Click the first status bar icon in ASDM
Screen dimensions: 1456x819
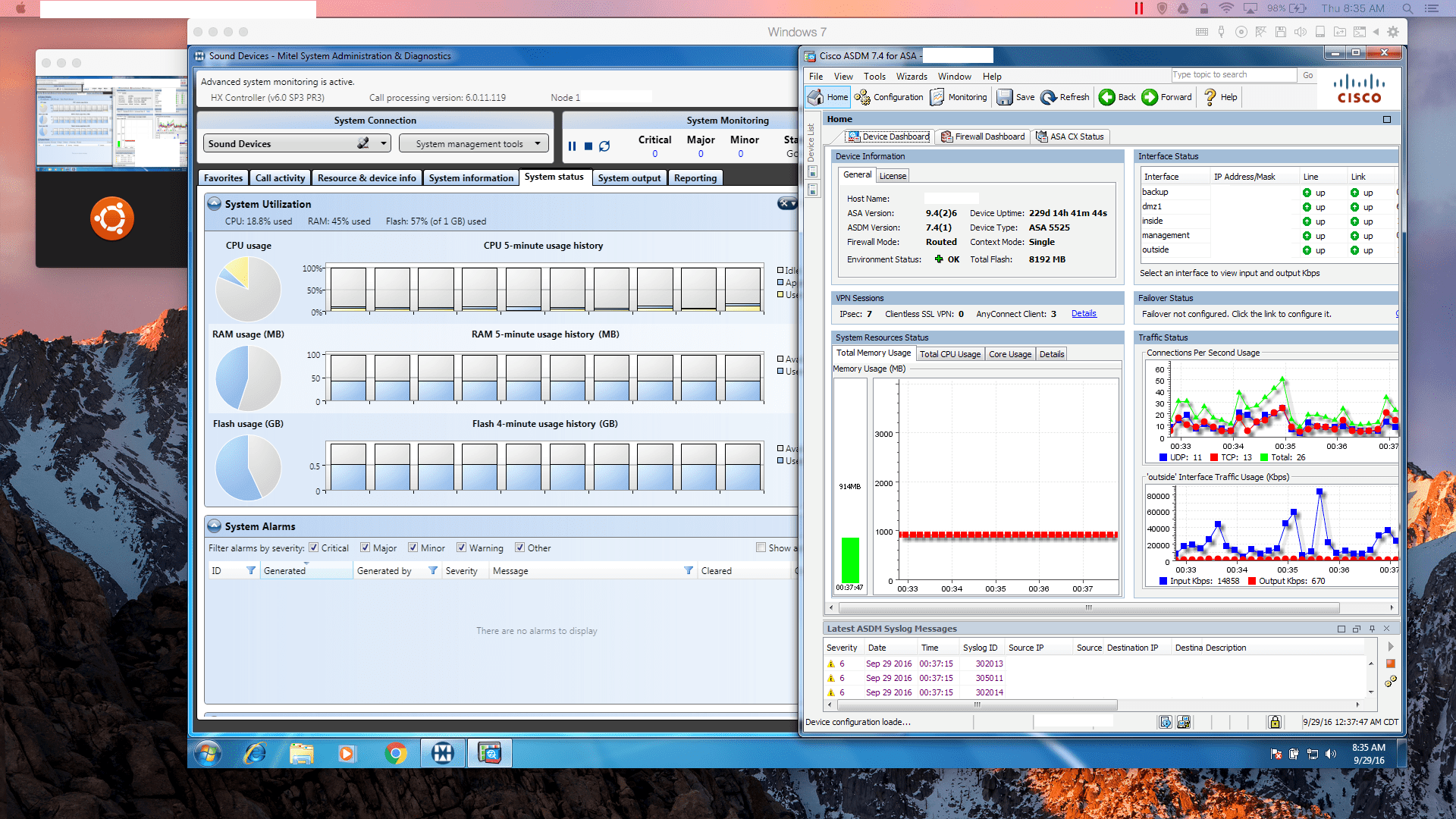[1166, 722]
